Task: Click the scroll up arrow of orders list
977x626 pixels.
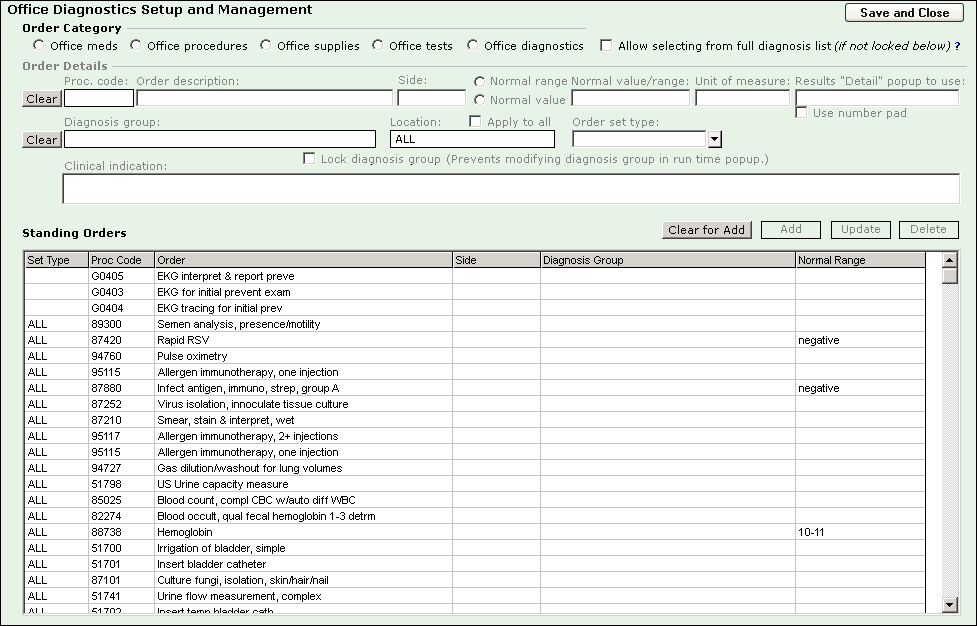Action: click(x=950, y=260)
